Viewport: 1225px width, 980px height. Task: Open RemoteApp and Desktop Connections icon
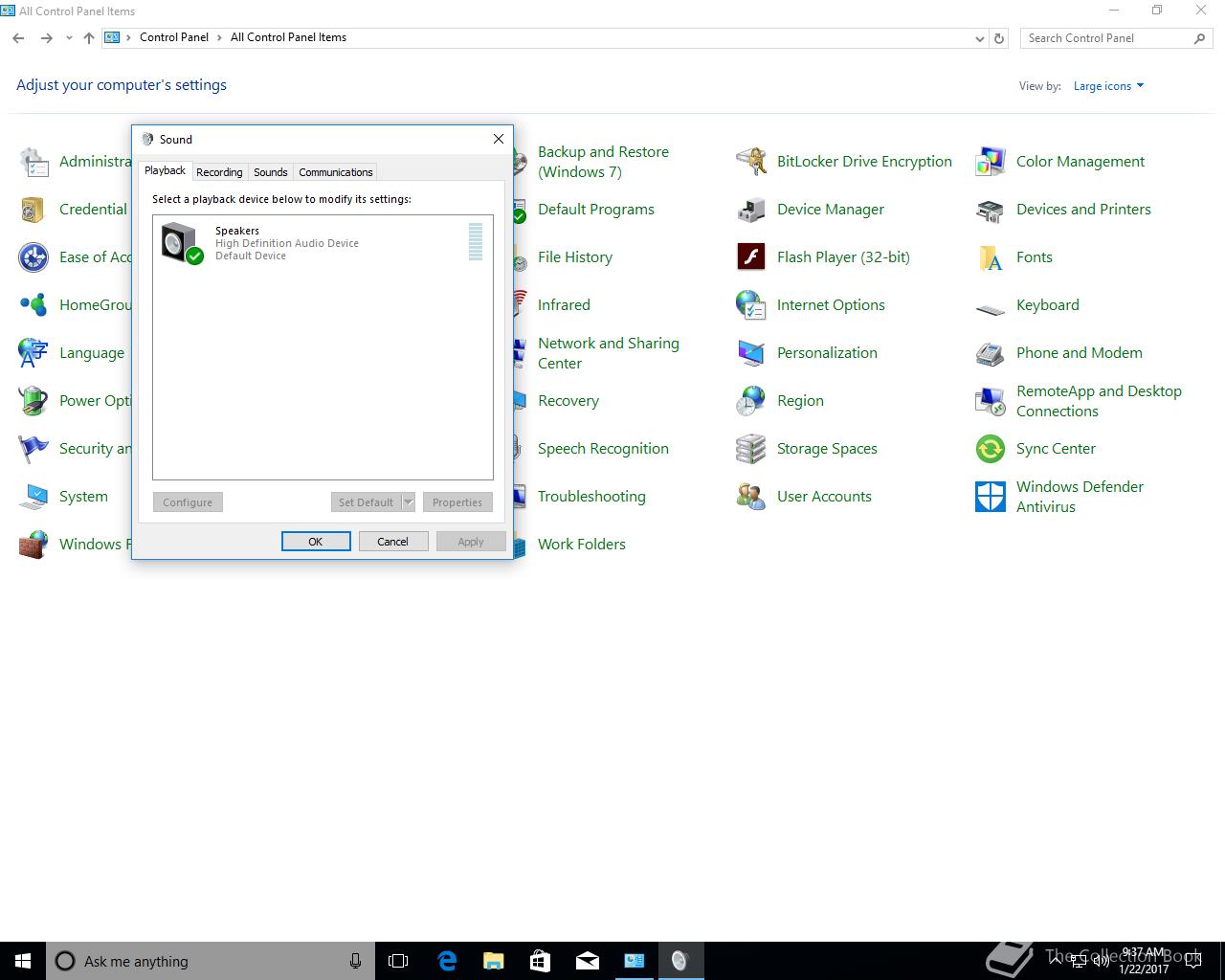pyautogui.click(x=991, y=401)
